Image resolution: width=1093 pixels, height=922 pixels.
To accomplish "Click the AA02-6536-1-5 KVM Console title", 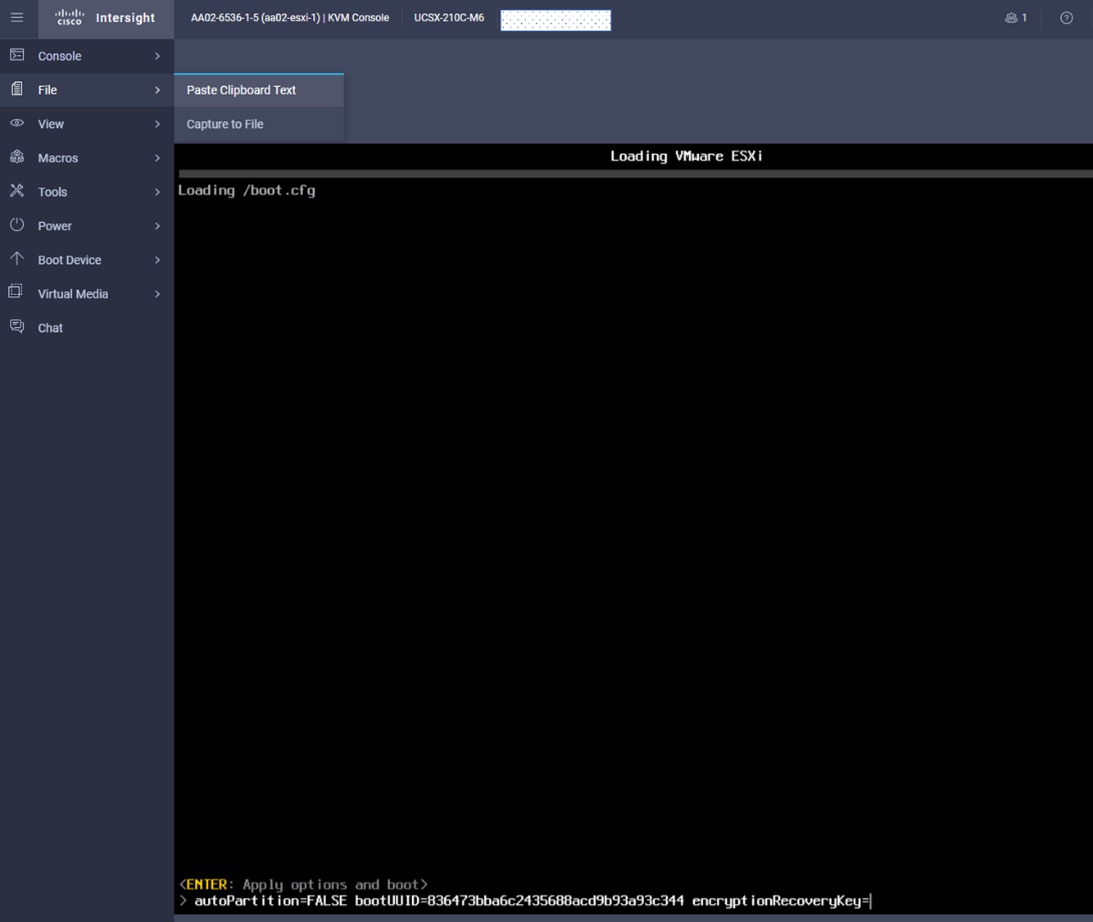I will click(x=290, y=17).
